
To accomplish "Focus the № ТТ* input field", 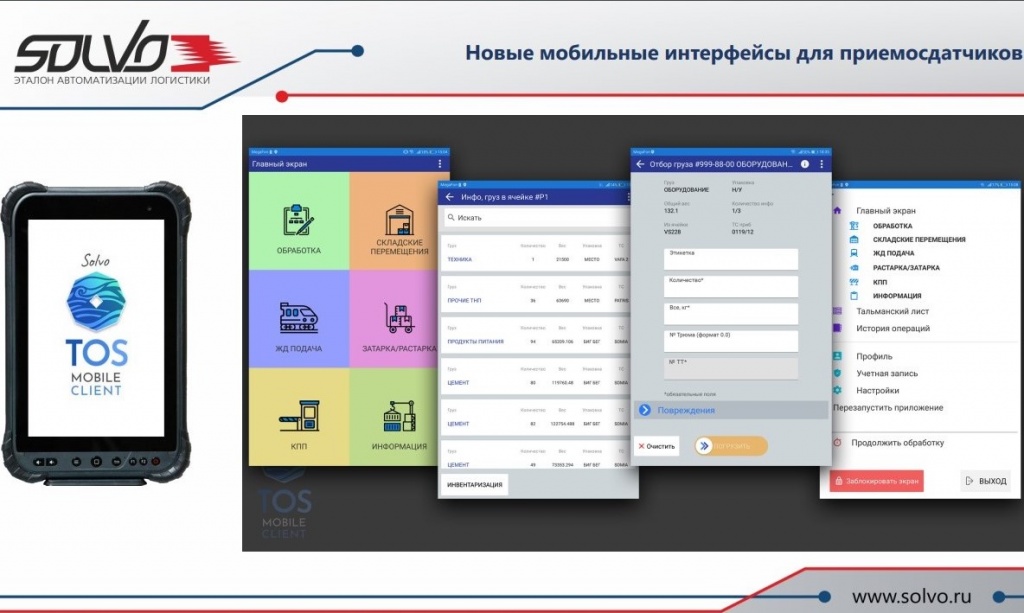I will [x=731, y=369].
